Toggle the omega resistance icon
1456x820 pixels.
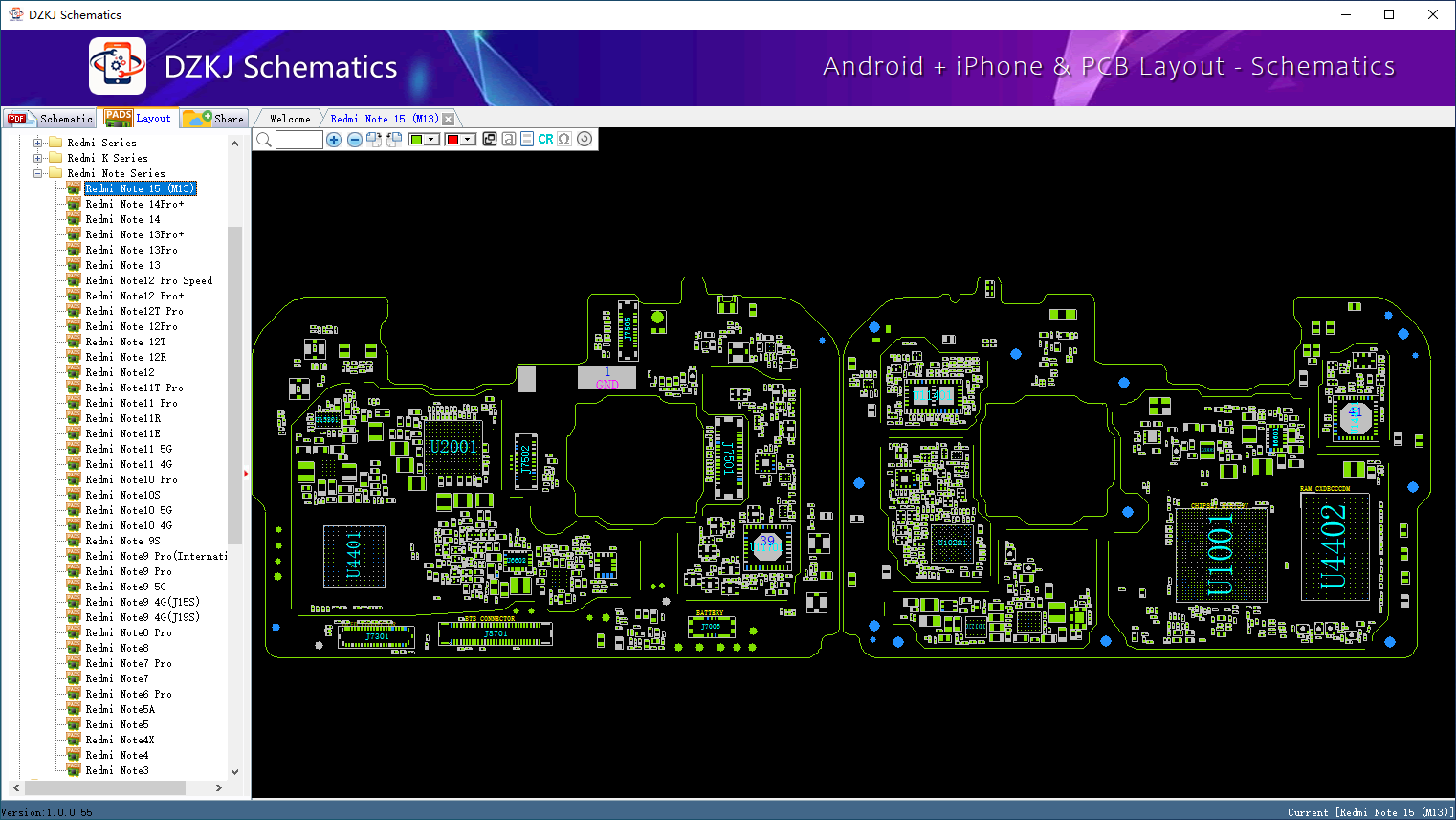pyautogui.click(x=564, y=139)
